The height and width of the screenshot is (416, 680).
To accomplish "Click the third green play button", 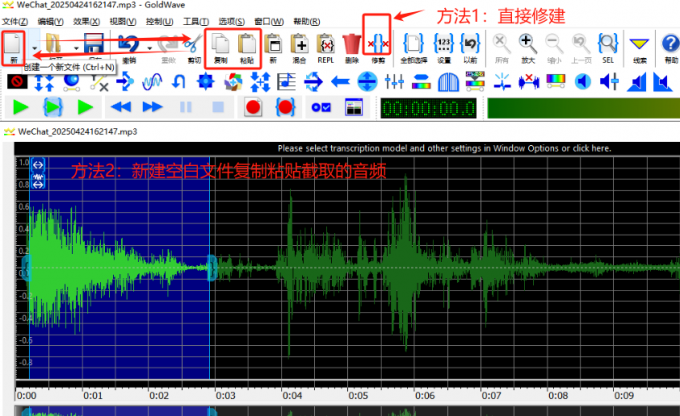I will [85, 107].
